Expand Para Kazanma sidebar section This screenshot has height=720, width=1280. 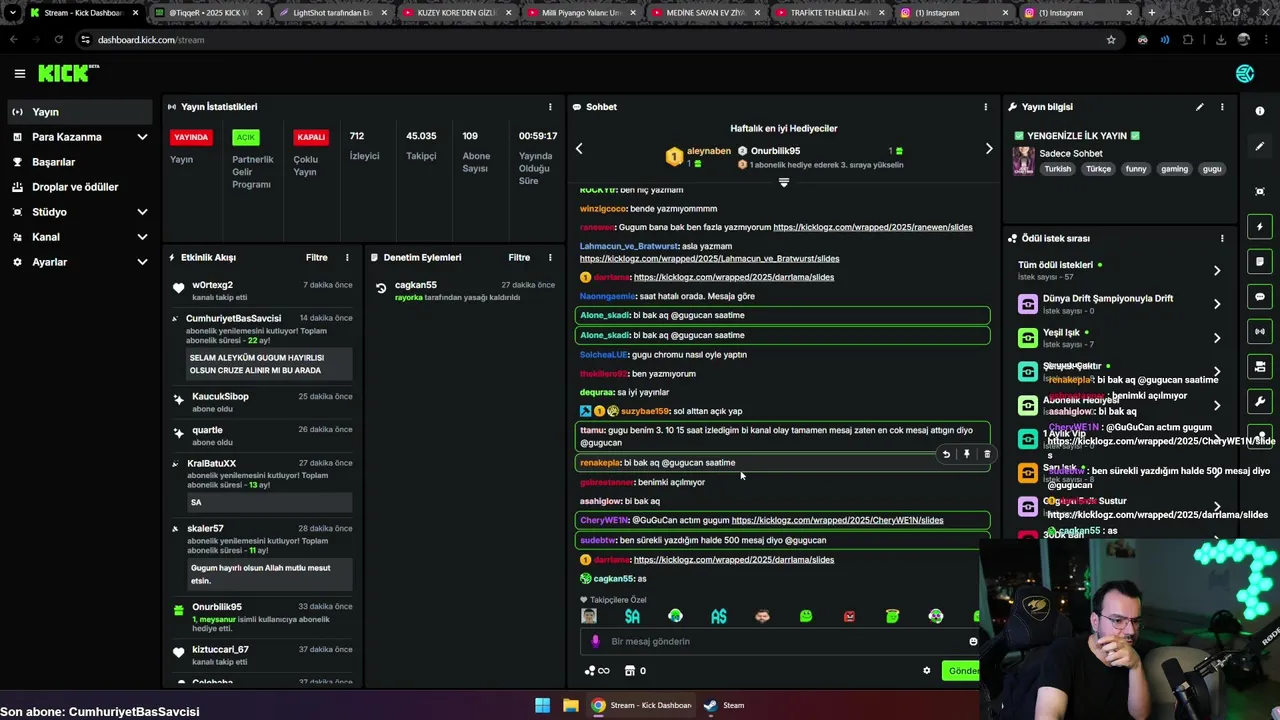[142, 137]
